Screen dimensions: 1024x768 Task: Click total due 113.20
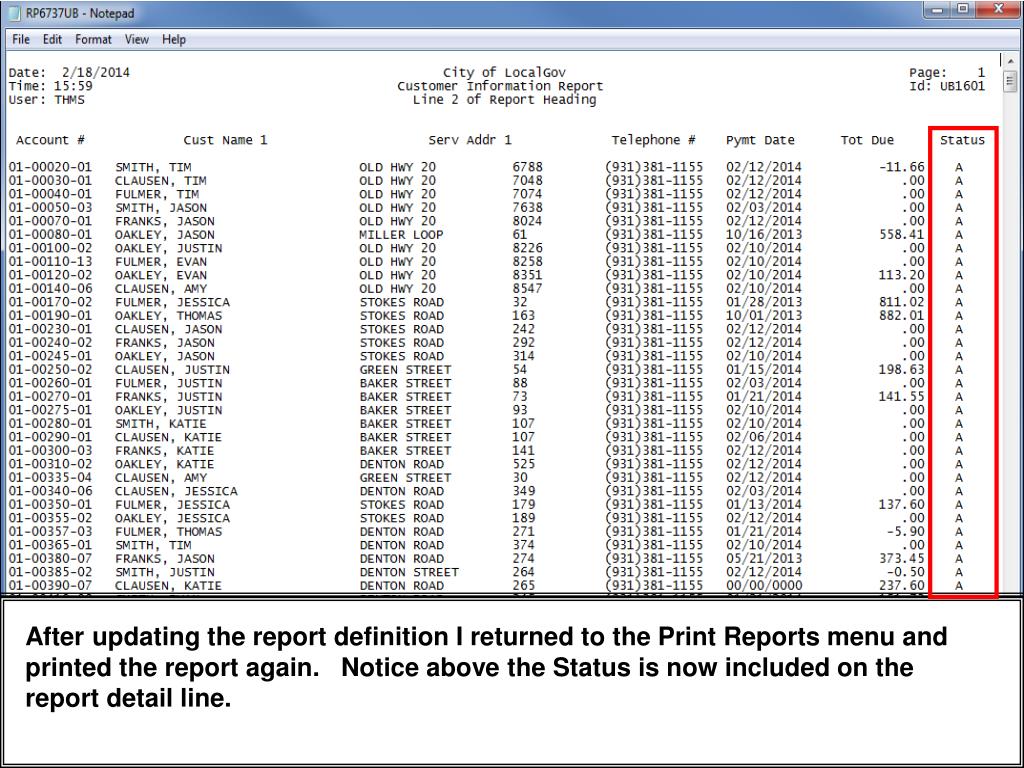pyautogui.click(x=902, y=275)
